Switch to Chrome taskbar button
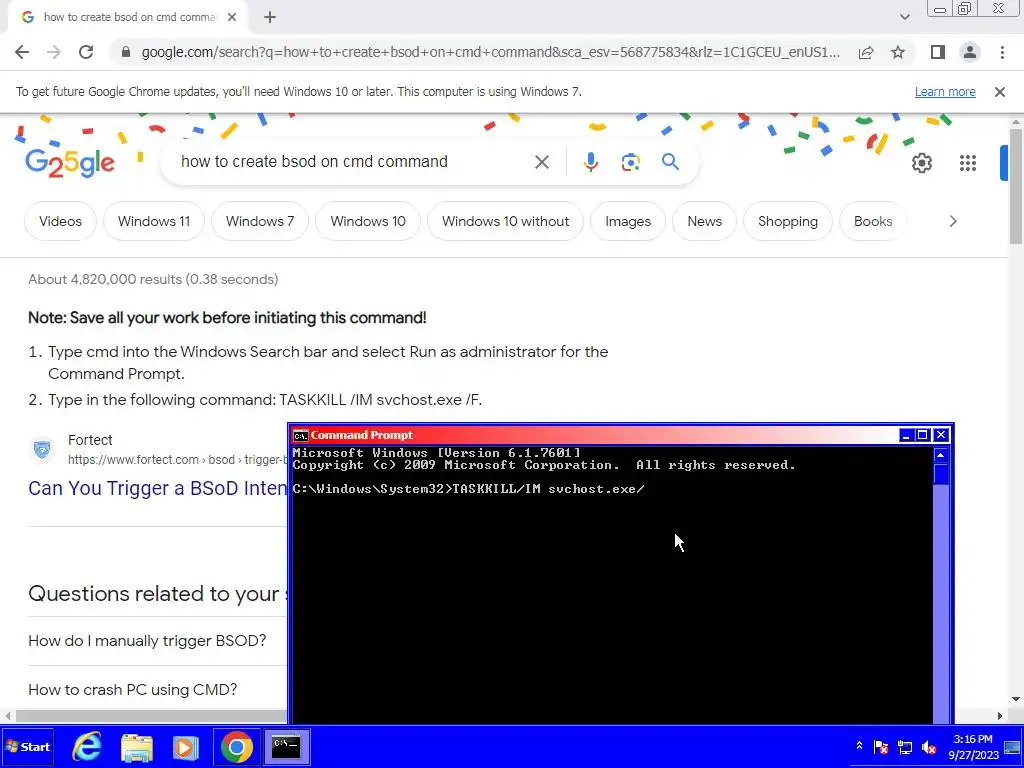The width and height of the screenshot is (1024, 768). click(x=236, y=747)
